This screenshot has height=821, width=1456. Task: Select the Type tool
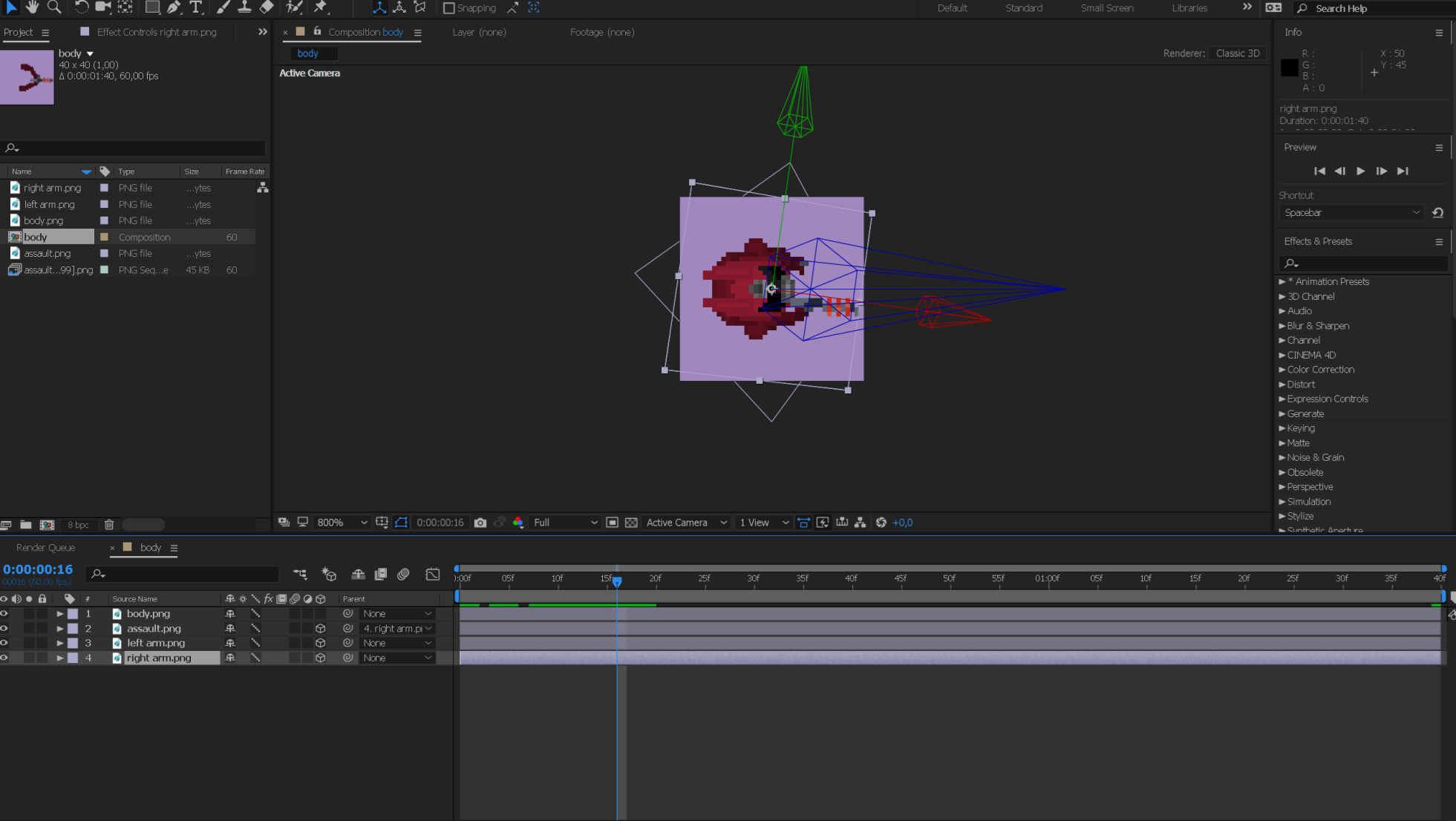click(196, 7)
